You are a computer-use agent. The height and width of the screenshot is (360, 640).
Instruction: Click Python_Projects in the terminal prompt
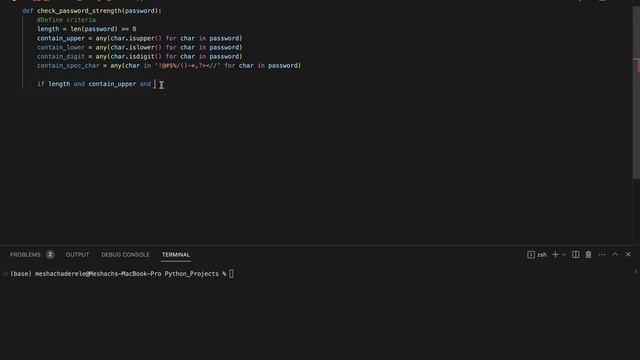pos(192,274)
